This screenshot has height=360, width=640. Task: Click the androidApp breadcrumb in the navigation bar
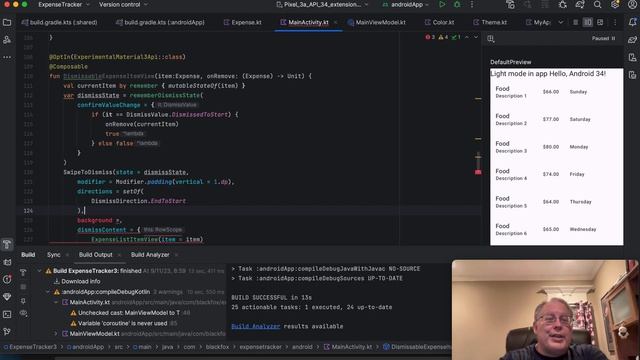coord(85,347)
